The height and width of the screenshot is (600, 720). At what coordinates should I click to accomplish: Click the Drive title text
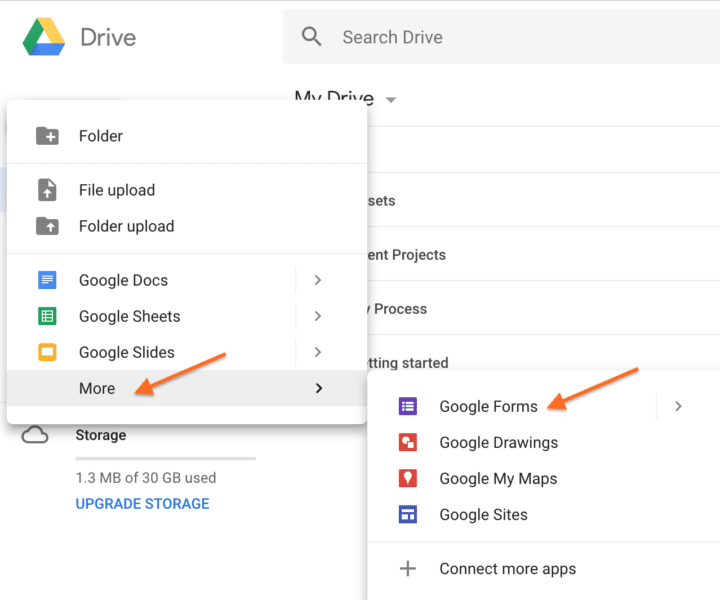(x=108, y=37)
